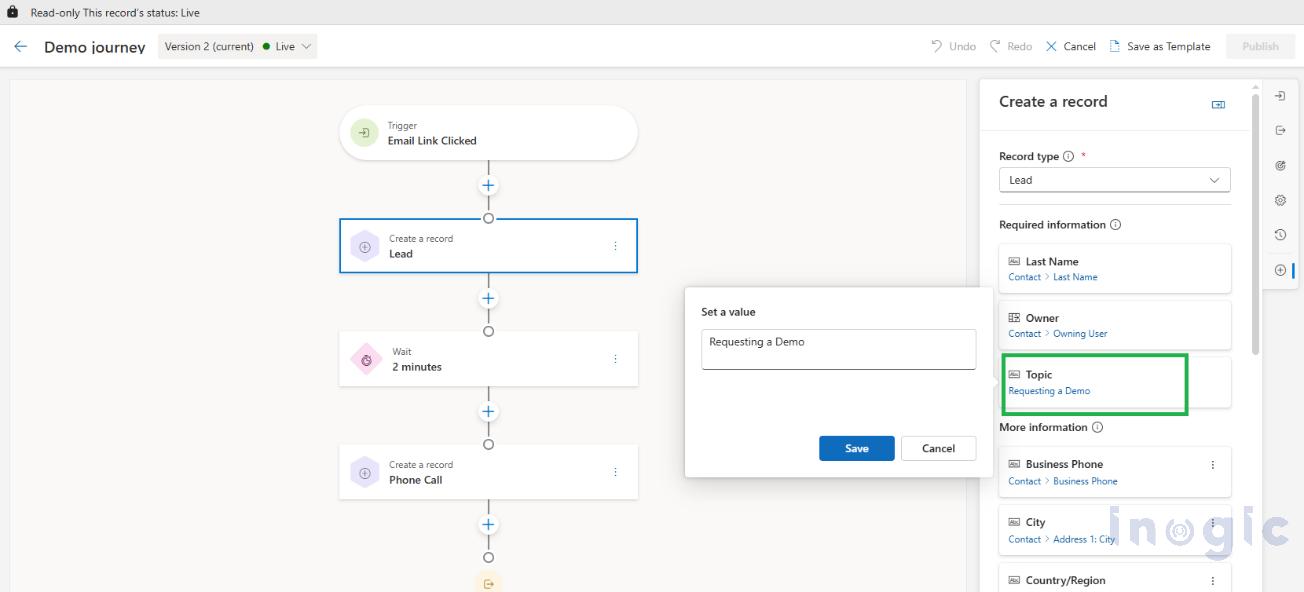Select the Wait 2 minutes tile

pos(488,359)
